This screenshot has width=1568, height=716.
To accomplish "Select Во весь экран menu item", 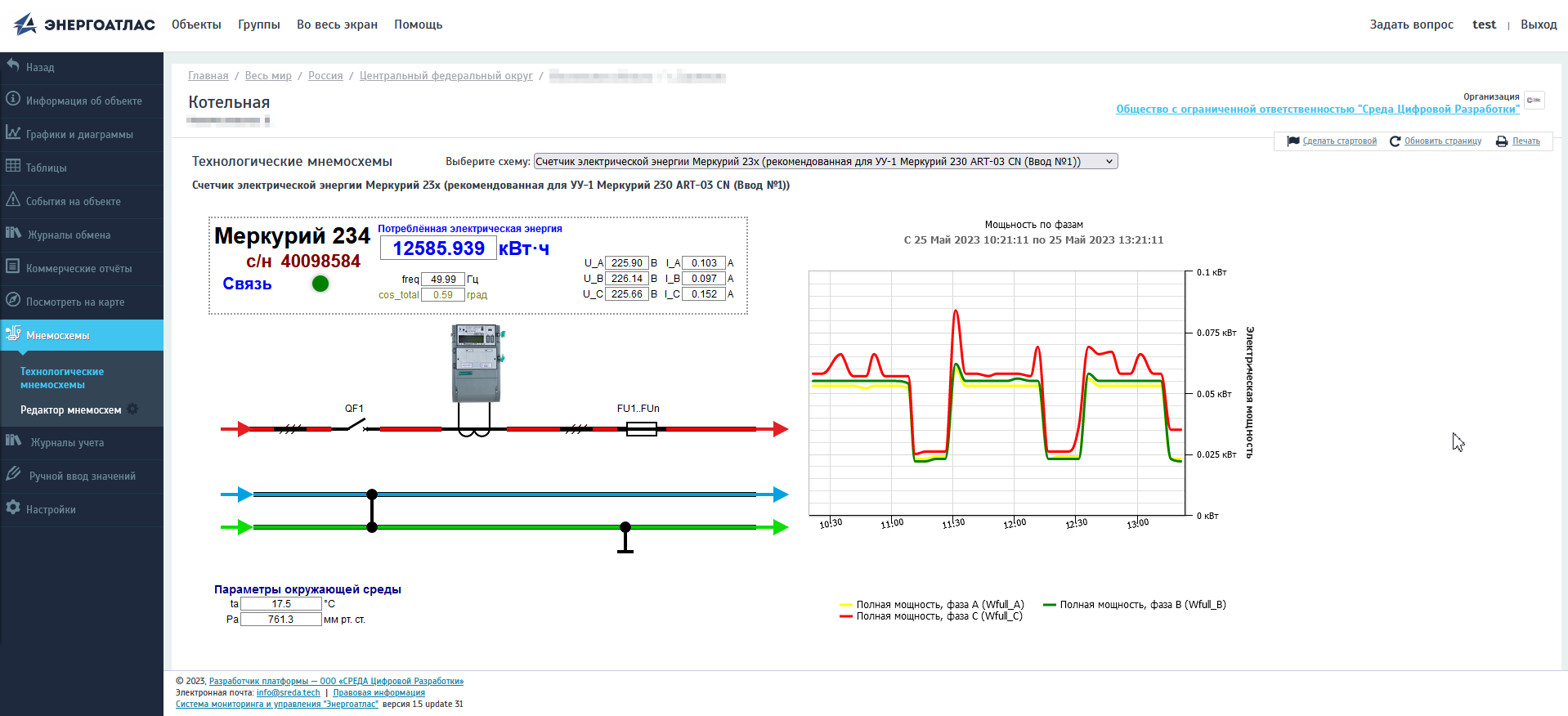I will pyautogui.click(x=337, y=25).
